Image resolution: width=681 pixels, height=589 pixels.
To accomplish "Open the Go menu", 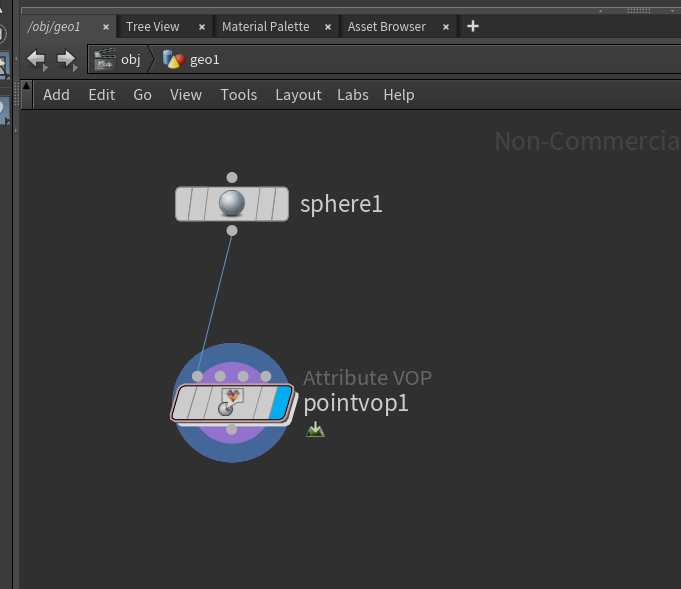I will coord(142,95).
